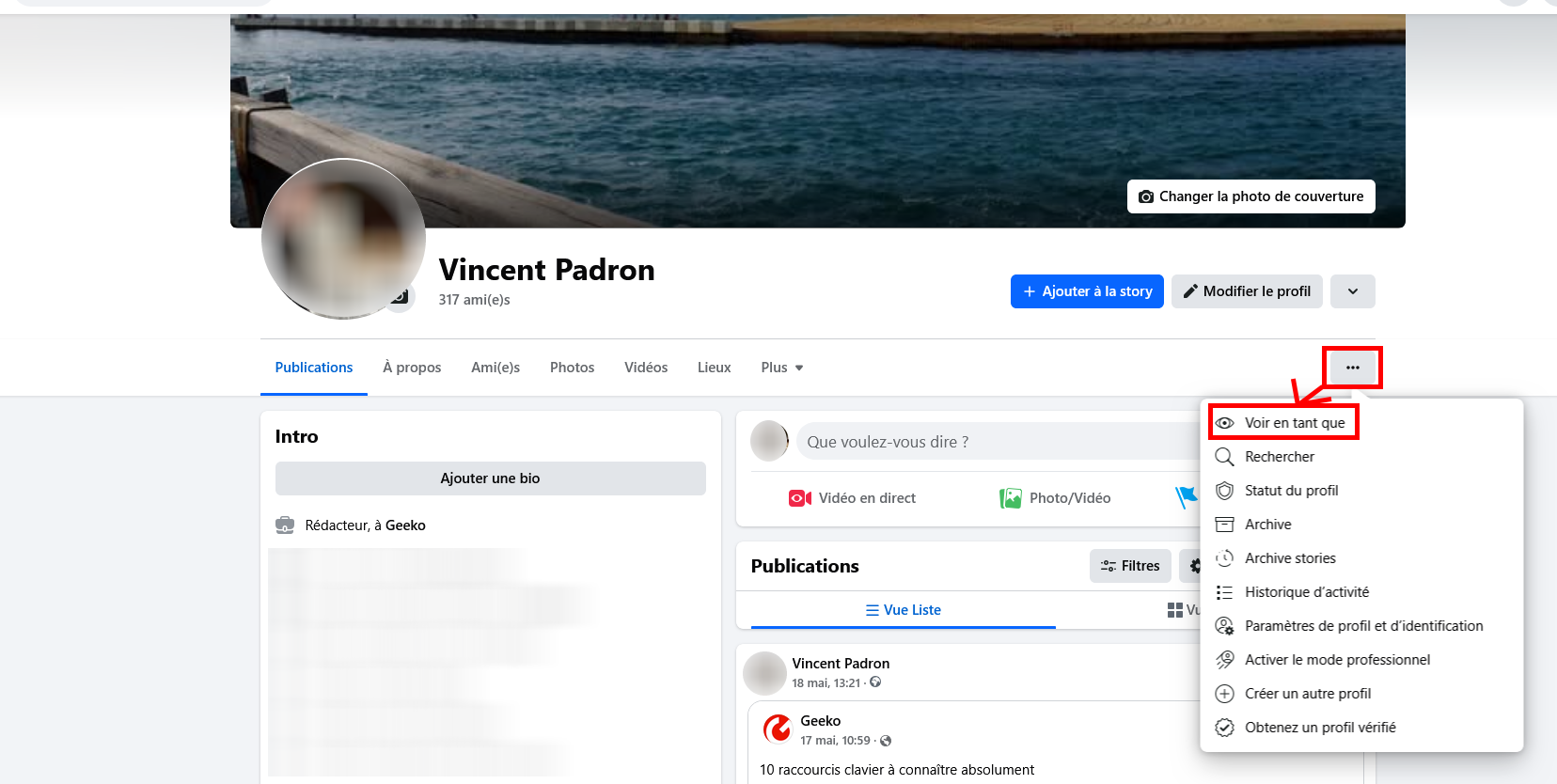Image resolution: width=1557 pixels, height=784 pixels.
Task: Click the shield icon for Statut du profil
Action: point(1224,491)
